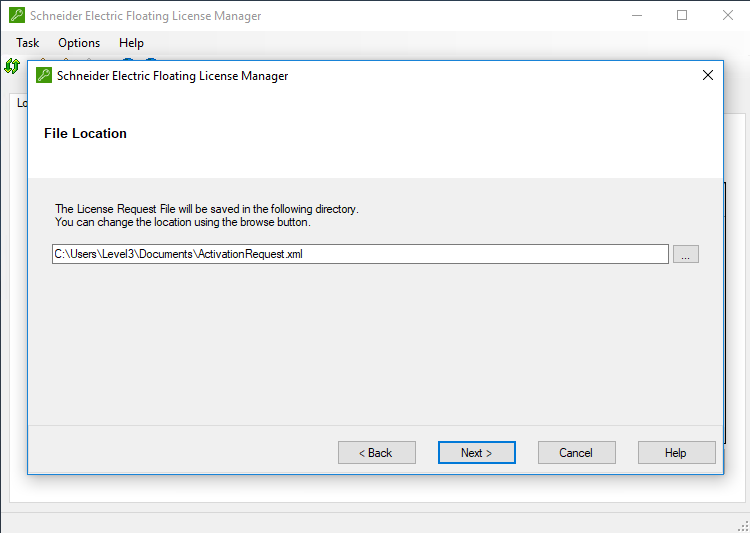Click the File Location heading text

(x=85, y=133)
